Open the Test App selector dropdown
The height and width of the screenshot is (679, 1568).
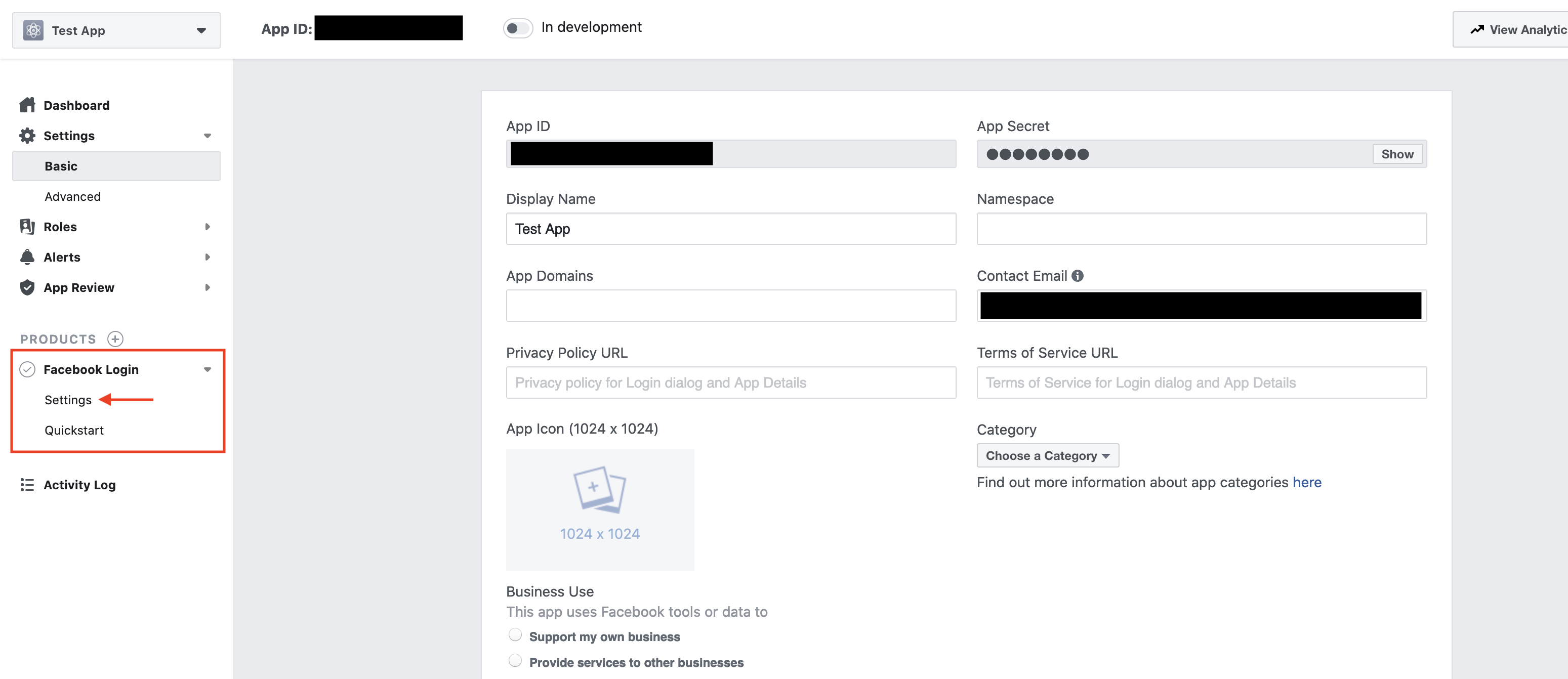(116, 30)
